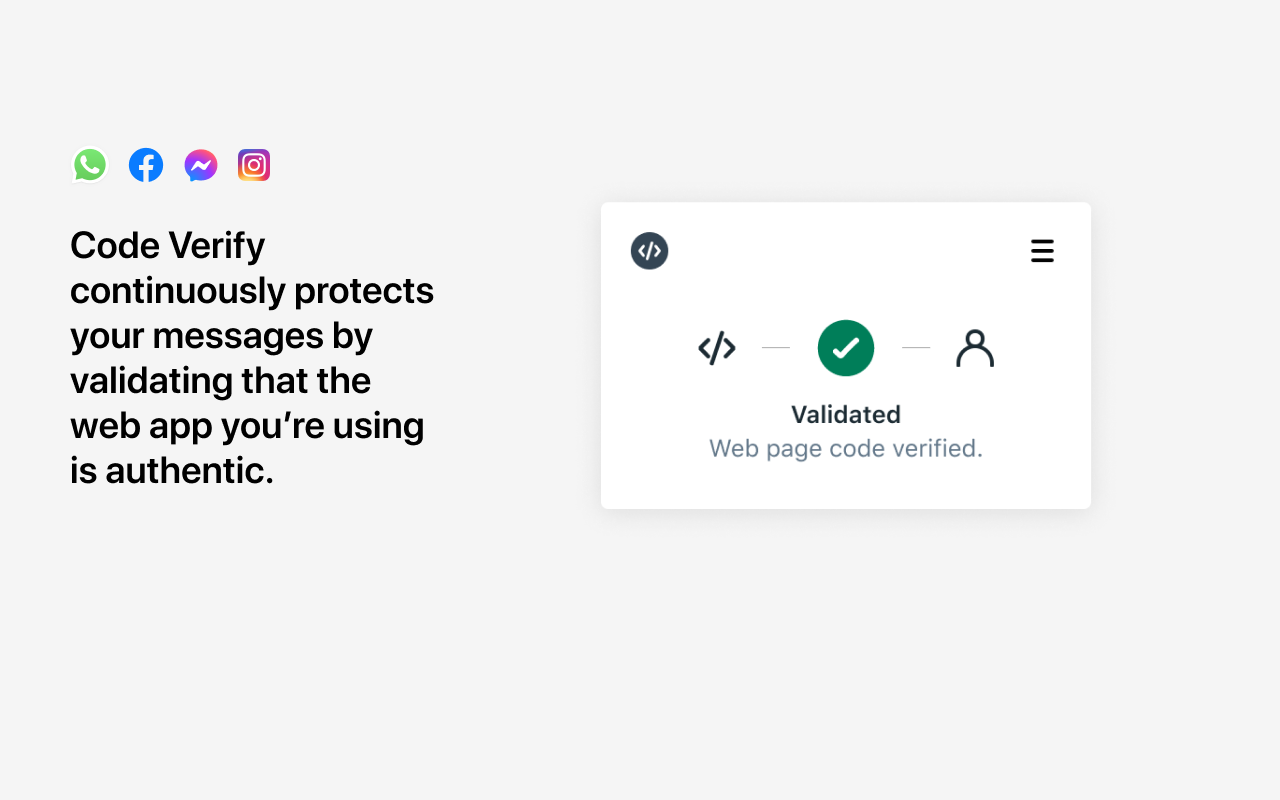Click the Code Verify round logo in popup
1280x800 pixels.
point(649,251)
